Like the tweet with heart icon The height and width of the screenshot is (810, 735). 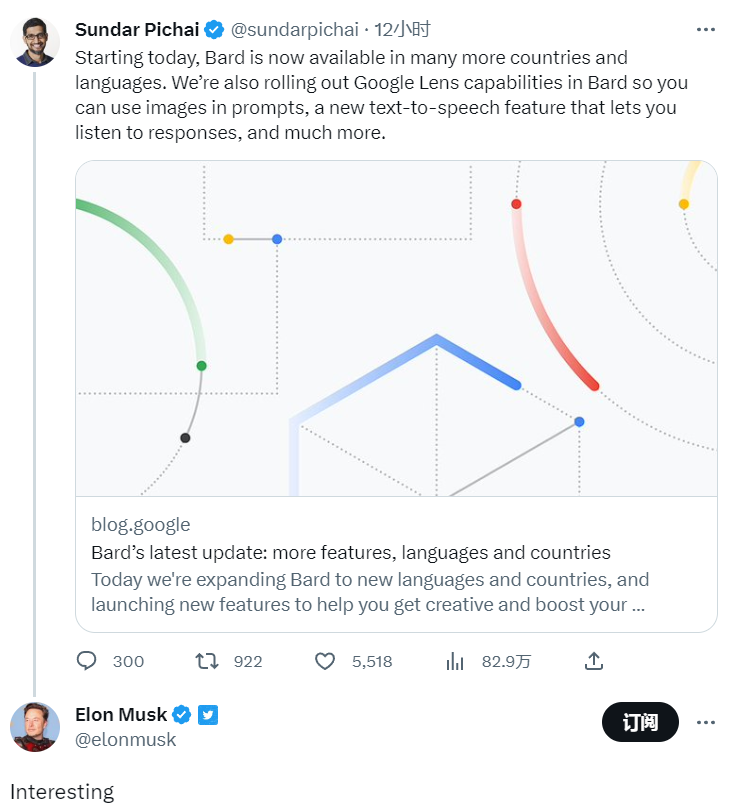(x=324, y=661)
